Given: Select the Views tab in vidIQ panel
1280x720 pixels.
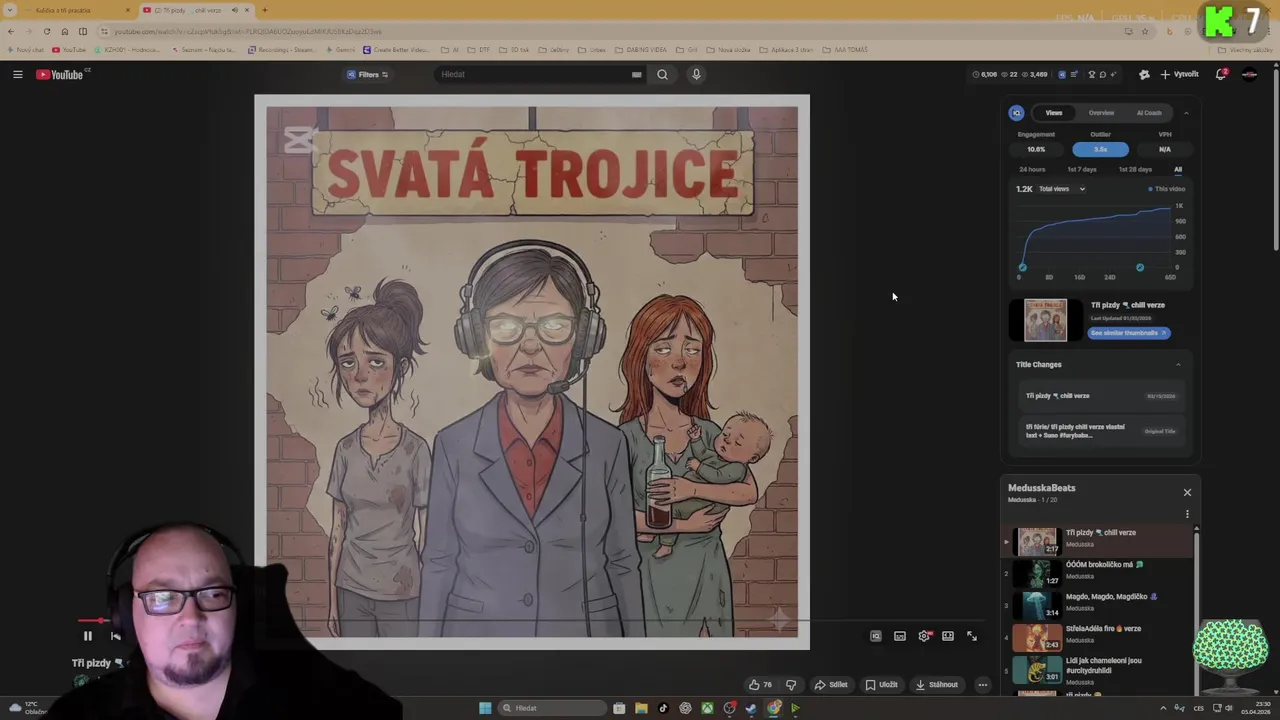Looking at the screenshot, I should (1054, 113).
